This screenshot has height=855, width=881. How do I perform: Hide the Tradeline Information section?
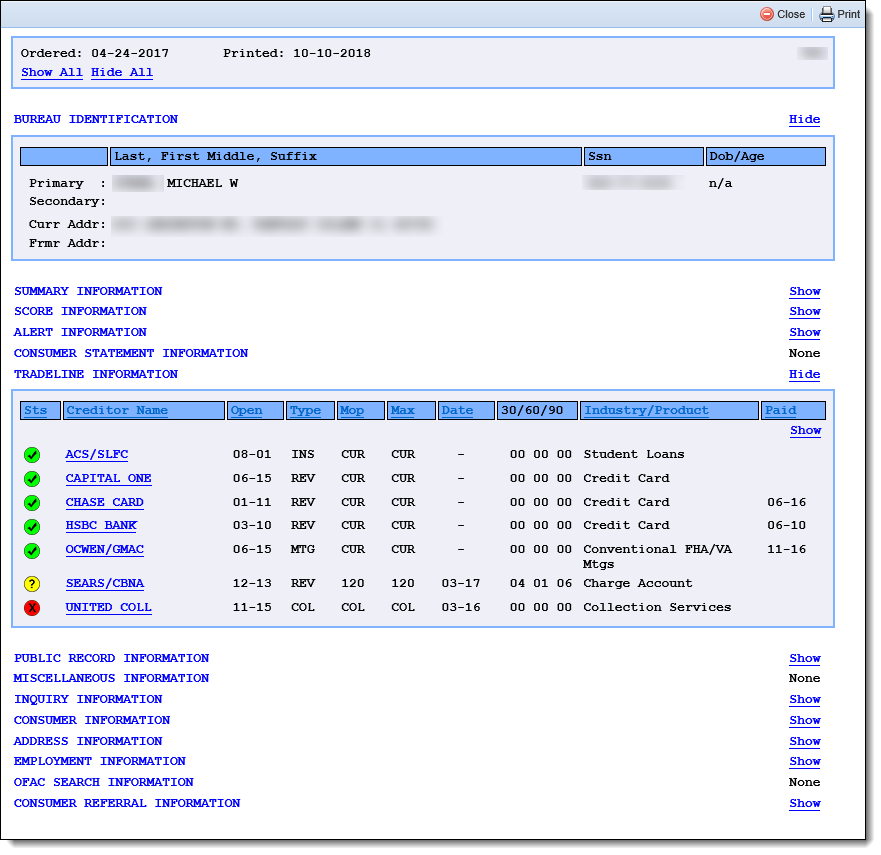coord(804,374)
